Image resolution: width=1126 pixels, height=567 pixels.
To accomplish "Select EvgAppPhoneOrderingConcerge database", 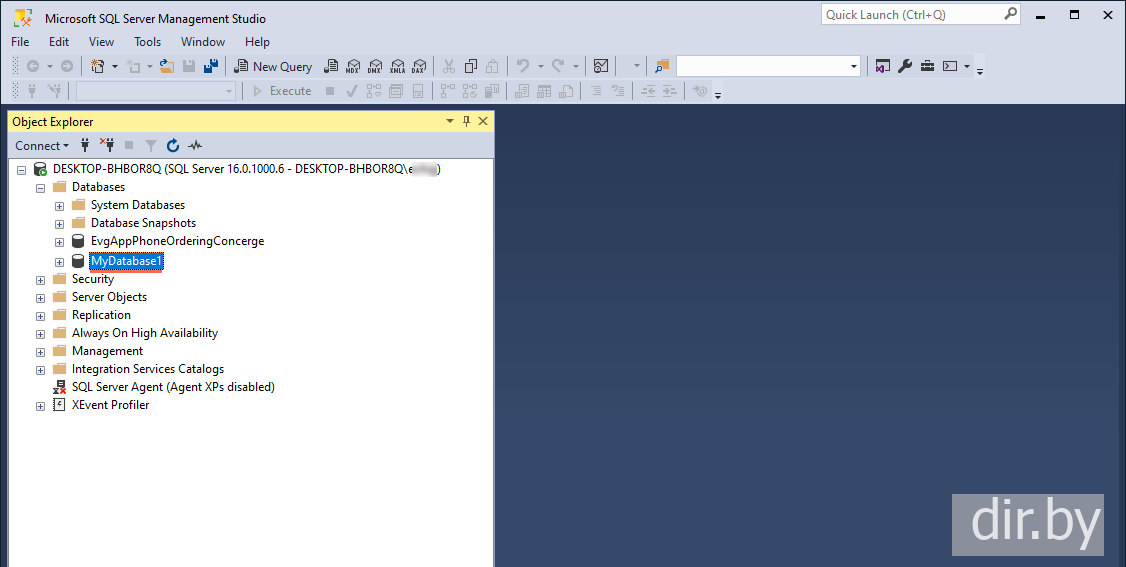I will coord(177,241).
